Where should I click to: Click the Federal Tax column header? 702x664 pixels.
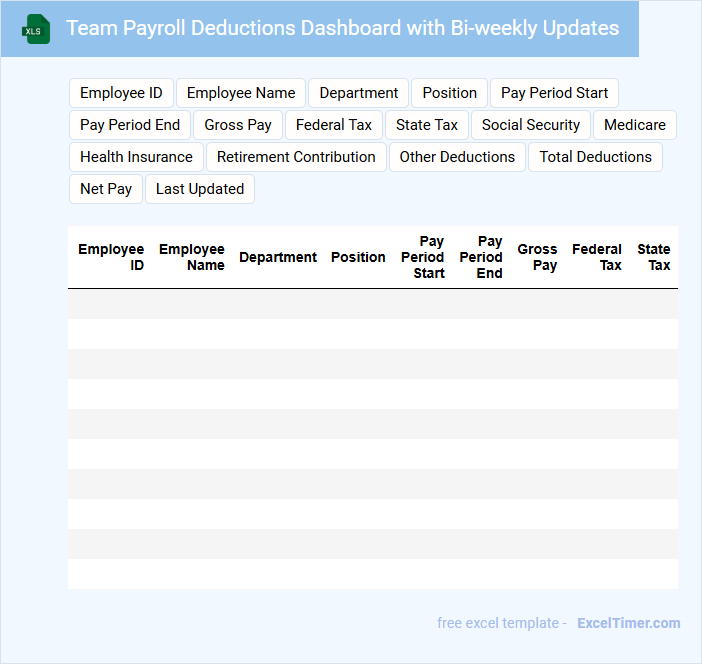click(x=597, y=257)
